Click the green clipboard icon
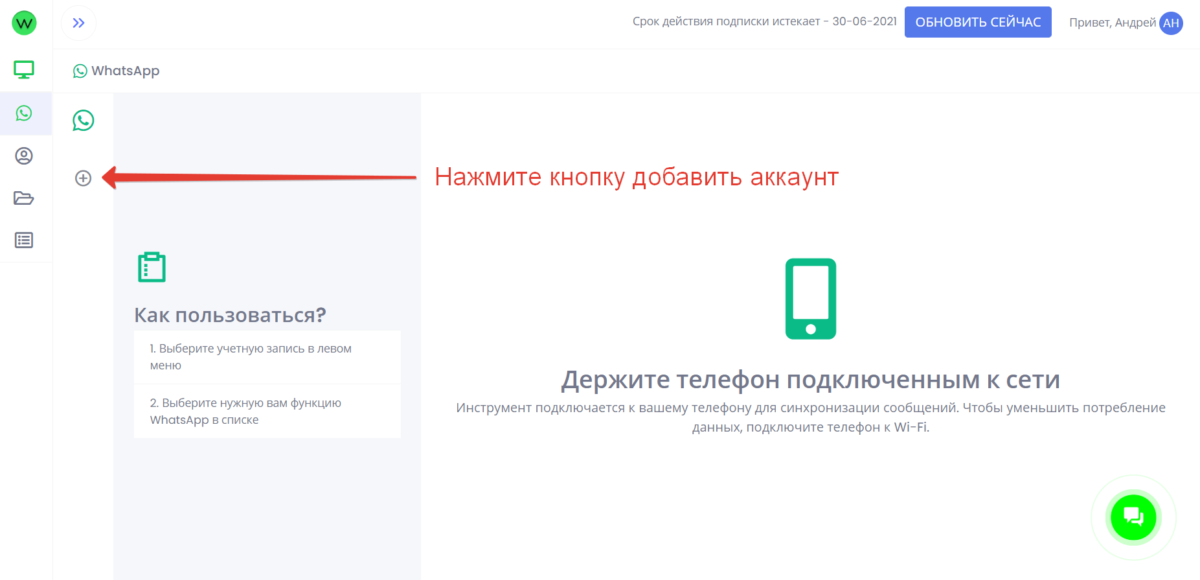This screenshot has height=580, width=1200. pos(151,267)
